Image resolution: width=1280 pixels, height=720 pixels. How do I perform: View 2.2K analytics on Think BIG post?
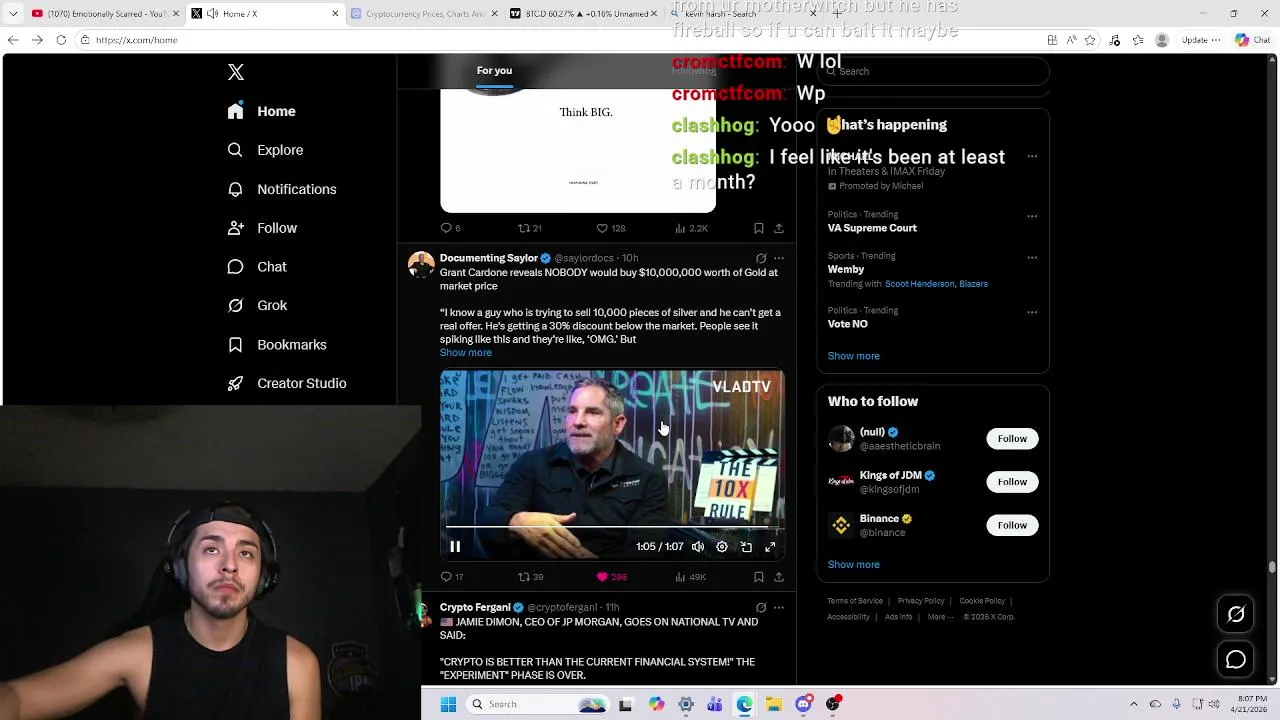[691, 228]
